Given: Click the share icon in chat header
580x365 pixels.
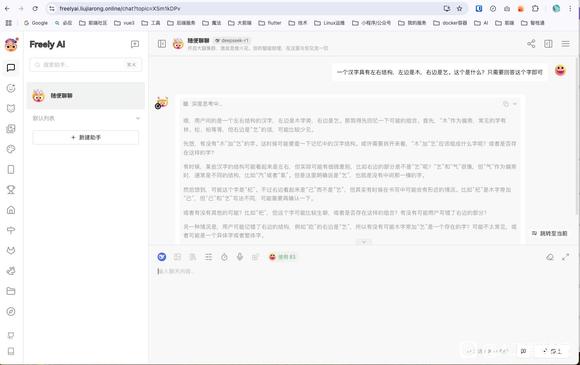Looking at the screenshot, I should (531, 44).
